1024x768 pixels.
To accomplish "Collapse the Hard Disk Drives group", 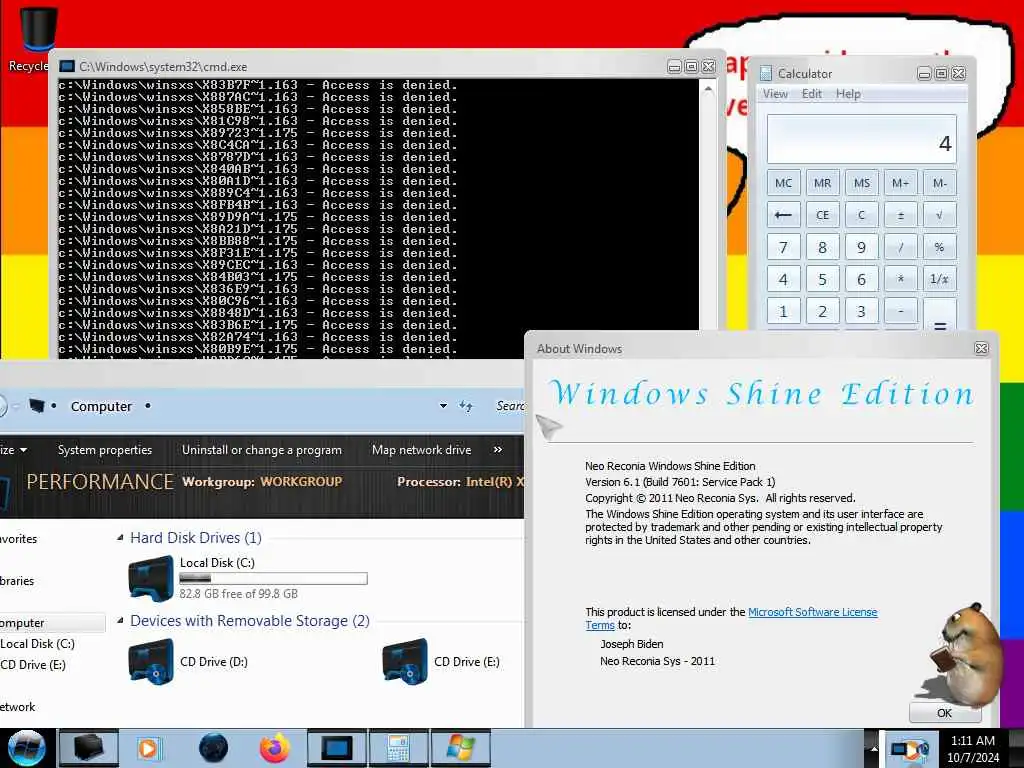I will click(120, 537).
